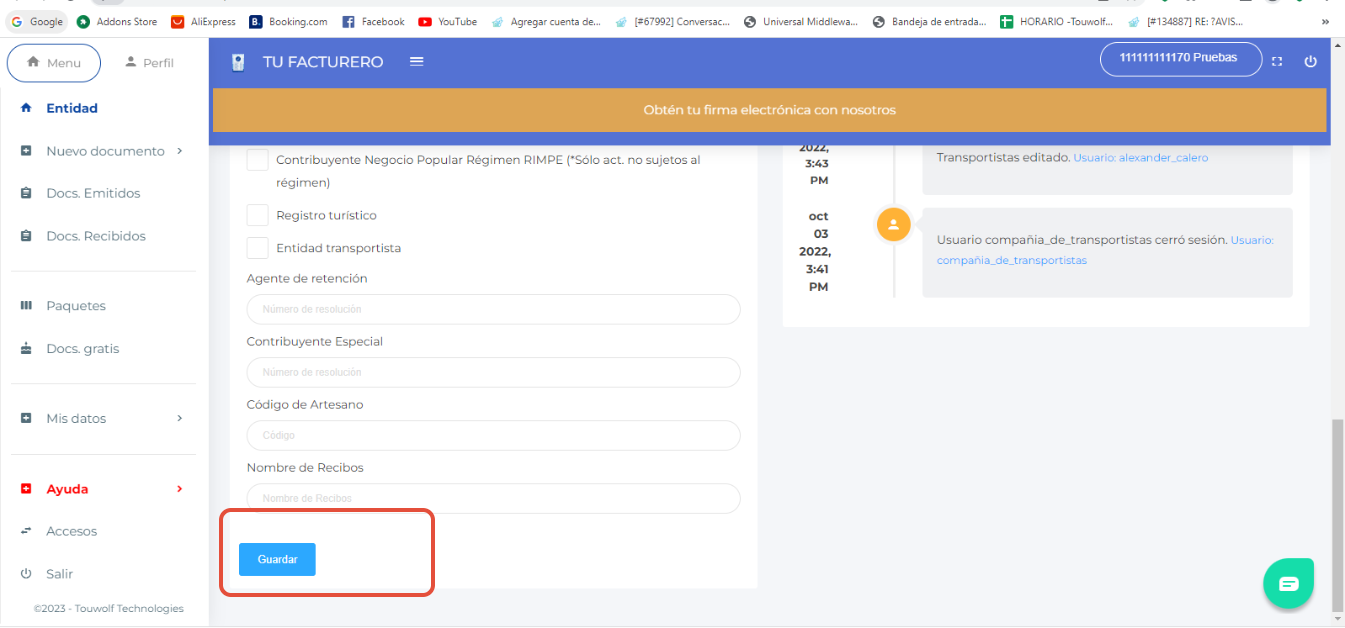This screenshot has width=1345, height=628.
Task: Click the ©2023 - Touwolf Technologies footer text
Action: pyautogui.click(x=108, y=608)
